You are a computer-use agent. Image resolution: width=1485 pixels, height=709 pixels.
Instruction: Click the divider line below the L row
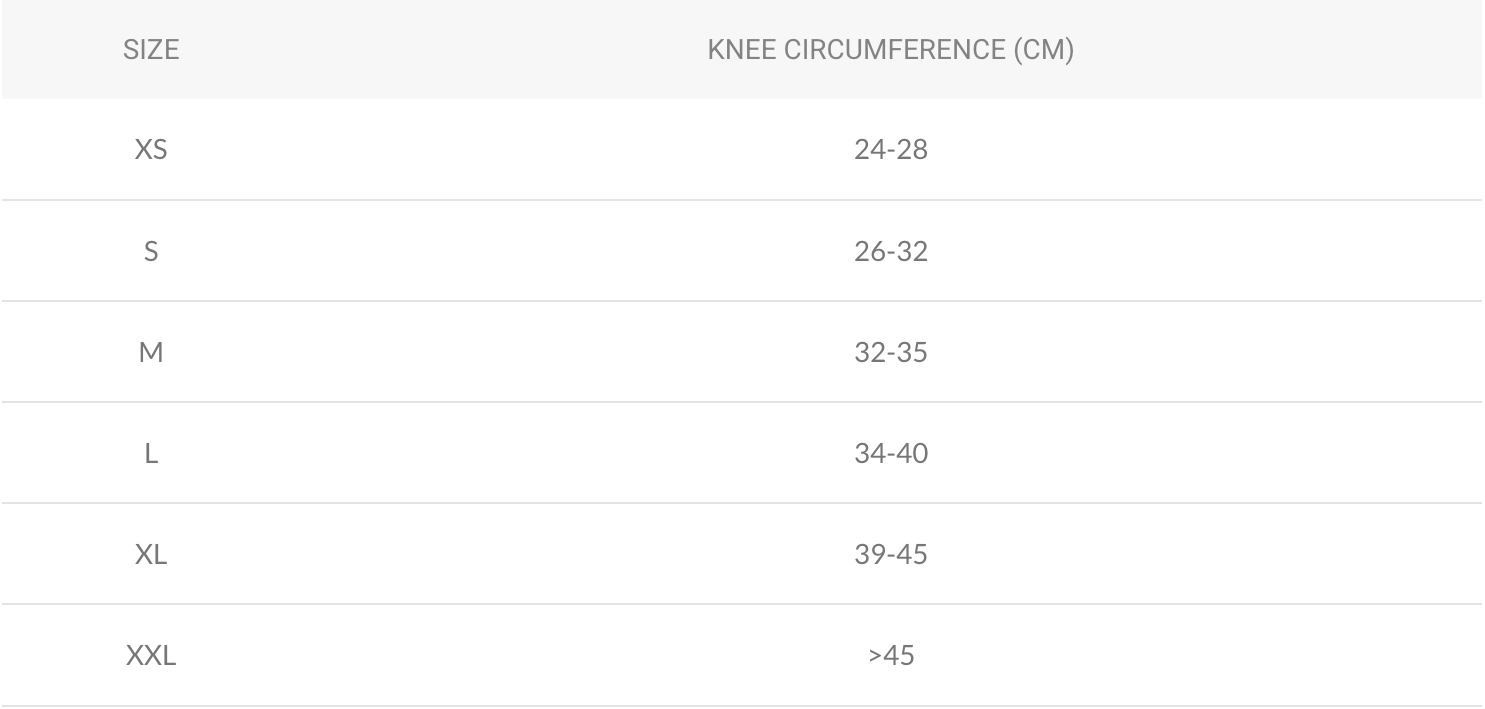(x=742, y=503)
